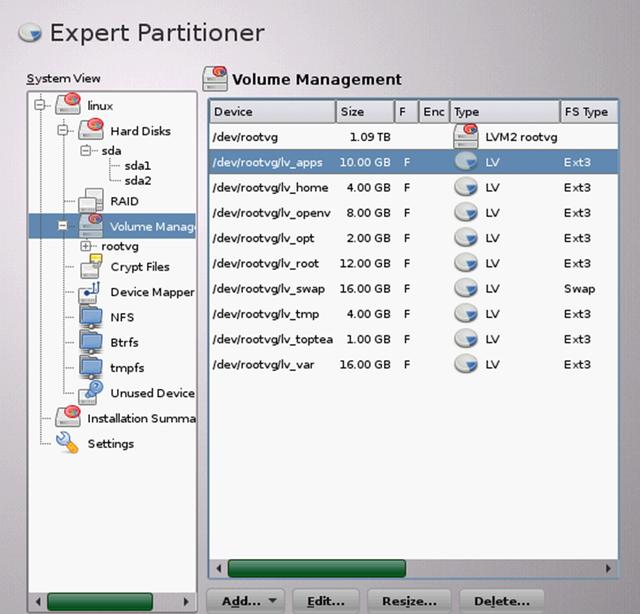Viewport: 640px width, 614px height.
Task: Sort table by Enc column
Action: 434,111
